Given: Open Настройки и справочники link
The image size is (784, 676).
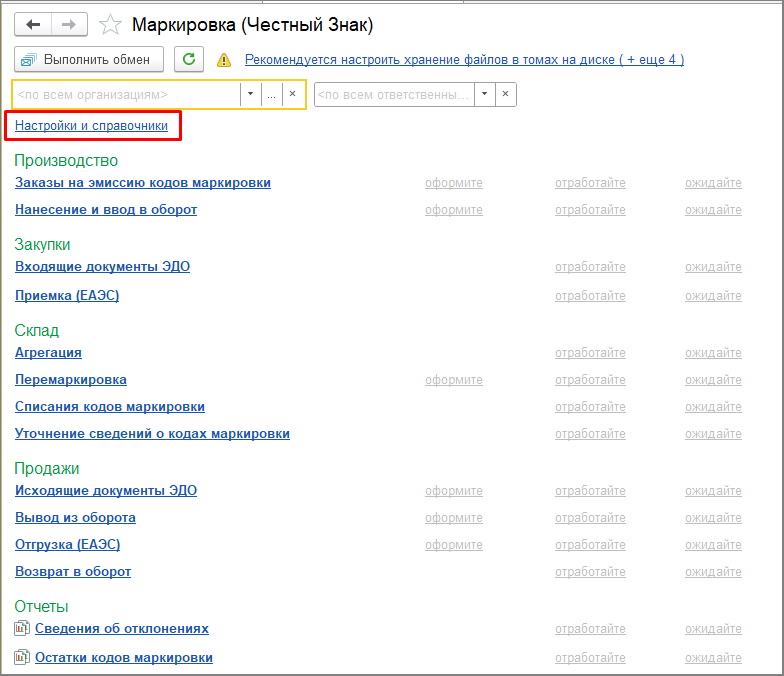Looking at the screenshot, I should tap(92, 126).
